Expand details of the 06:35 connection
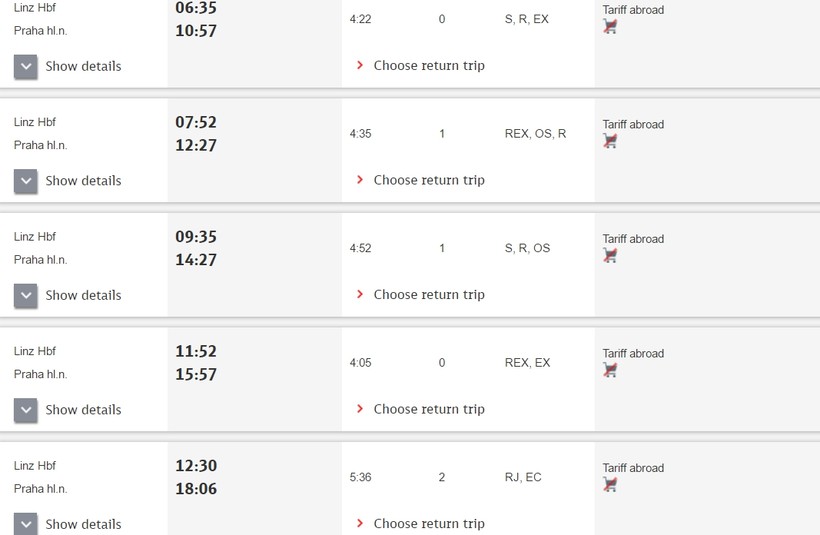820x535 pixels. pyautogui.click(x=26, y=67)
